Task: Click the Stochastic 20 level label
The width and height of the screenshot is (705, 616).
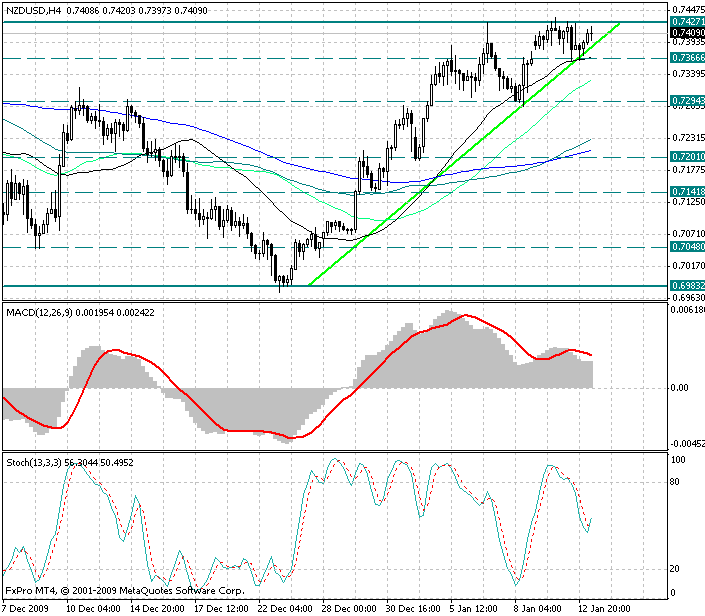Action: [675, 569]
